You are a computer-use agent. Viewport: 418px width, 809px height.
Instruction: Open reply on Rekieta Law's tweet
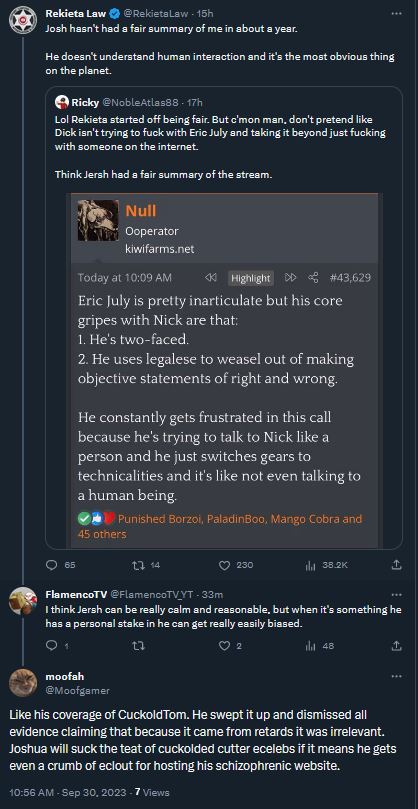pyautogui.click(x=60, y=565)
